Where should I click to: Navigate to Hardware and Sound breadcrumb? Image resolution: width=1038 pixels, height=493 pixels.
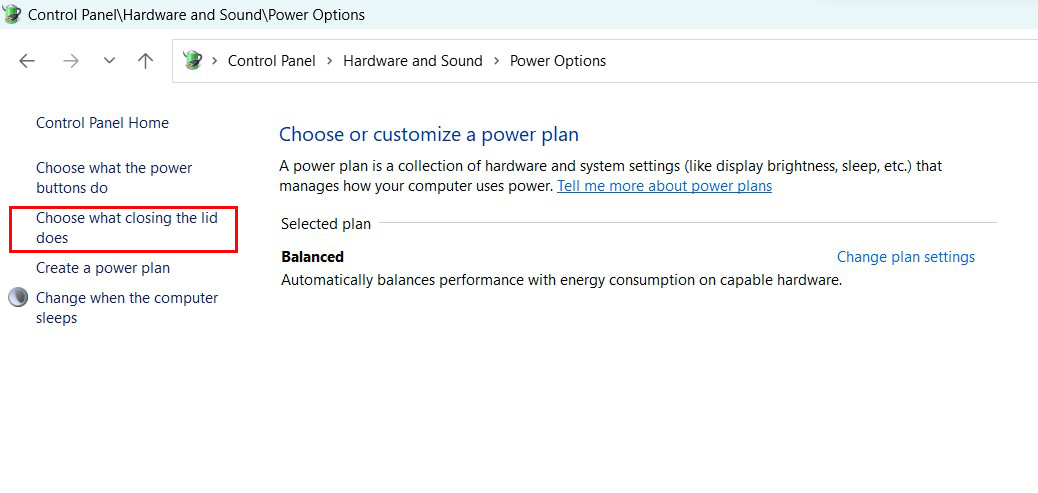(x=412, y=61)
